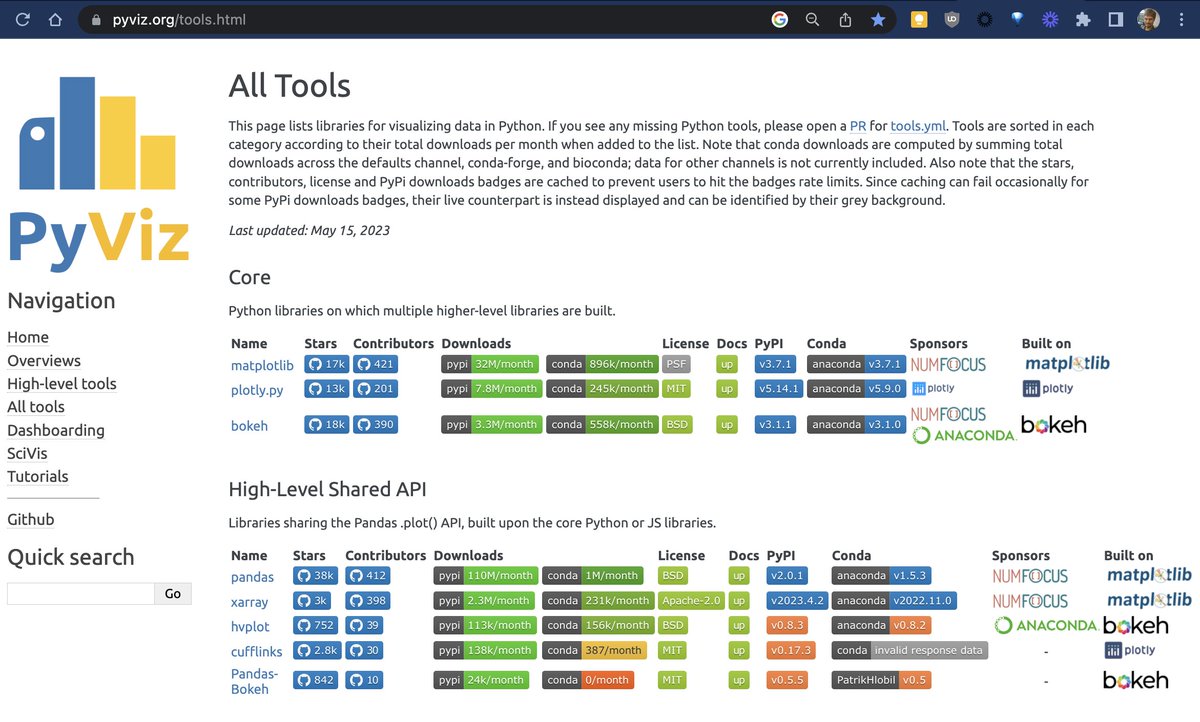Open the plotly.py library name link
The height and width of the screenshot is (722, 1200).
coord(257,389)
